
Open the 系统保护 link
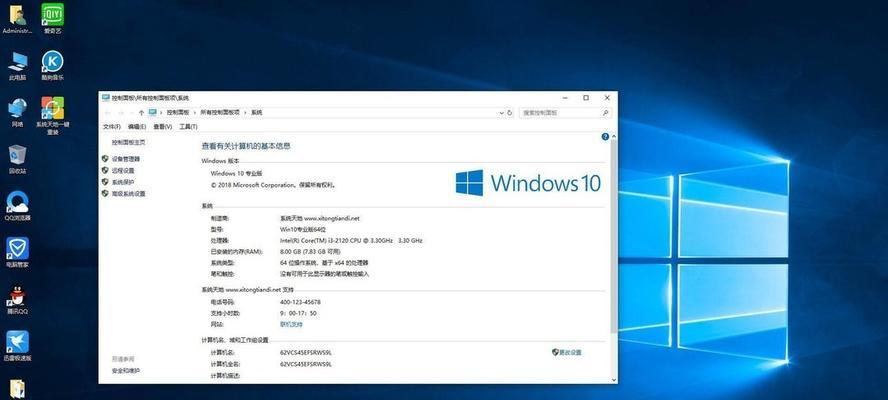123,182
